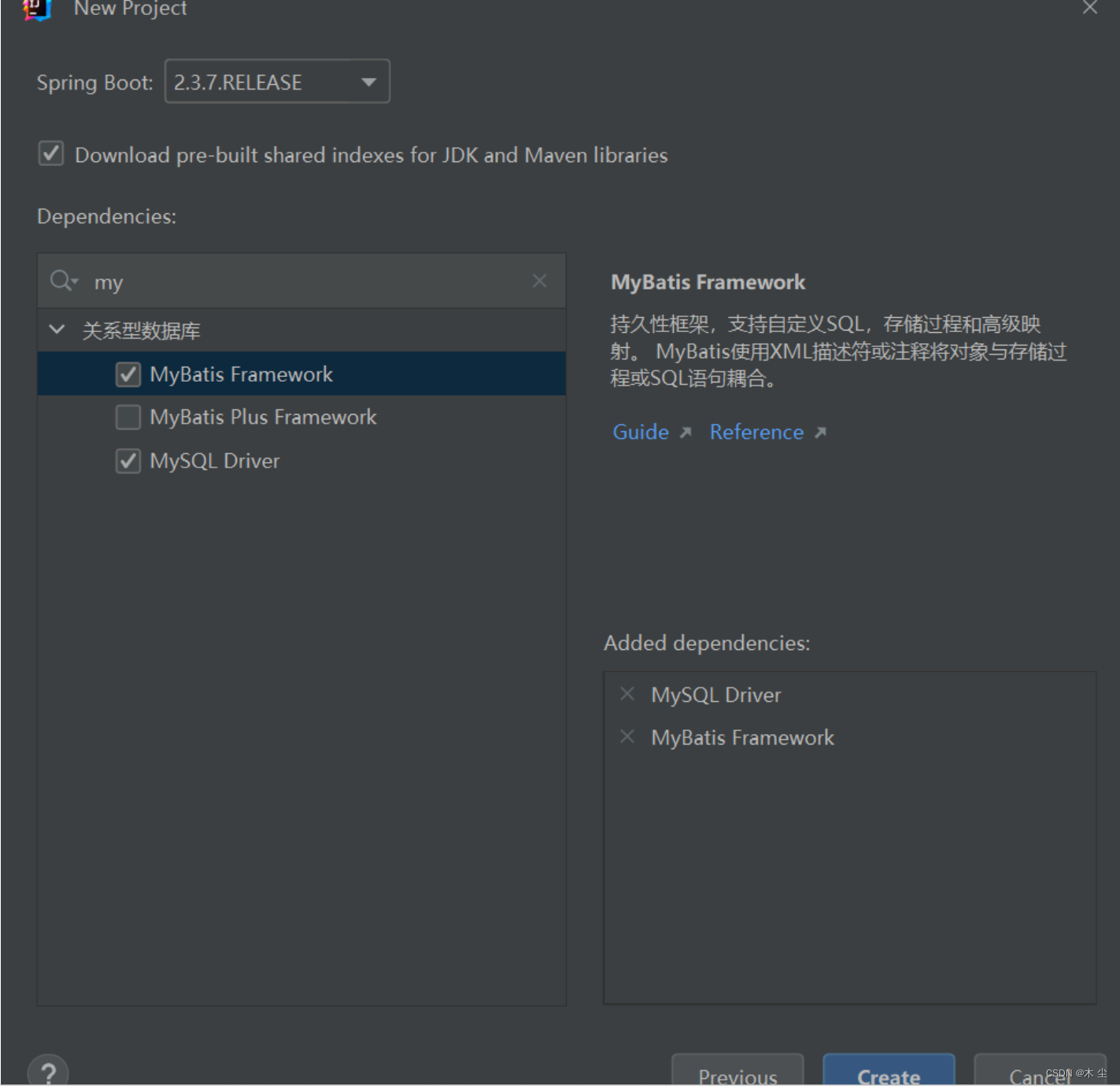Check the MyBatis Plus Framework checkbox
The height and width of the screenshot is (1086, 1120).
tap(128, 417)
